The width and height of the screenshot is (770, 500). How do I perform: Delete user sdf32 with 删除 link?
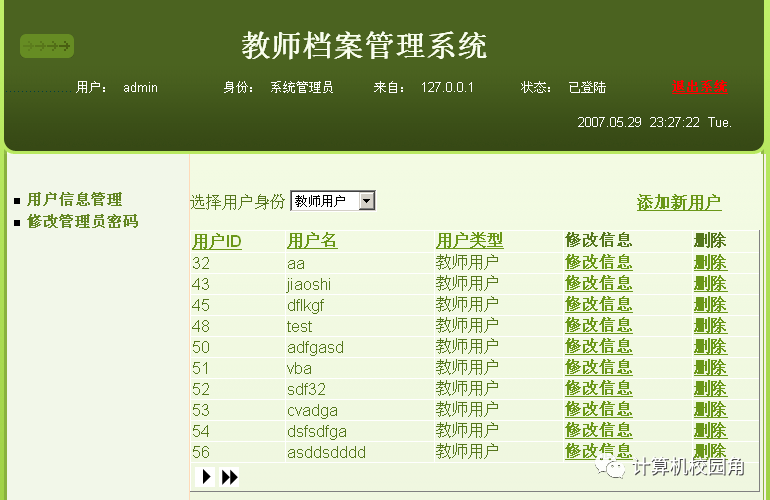click(710, 389)
